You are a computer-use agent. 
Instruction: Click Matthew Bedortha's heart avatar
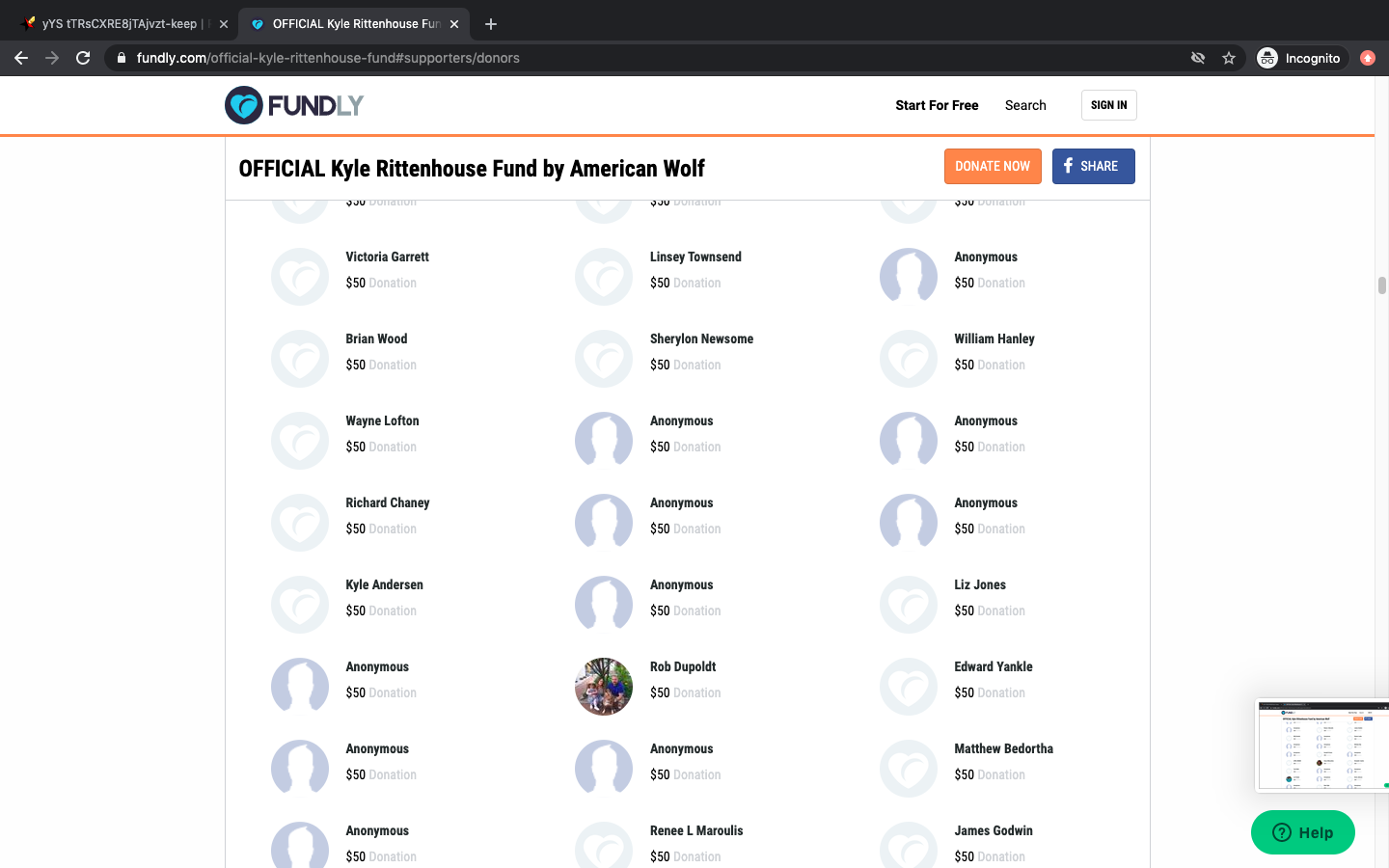pyautogui.click(x=909, y=769)
